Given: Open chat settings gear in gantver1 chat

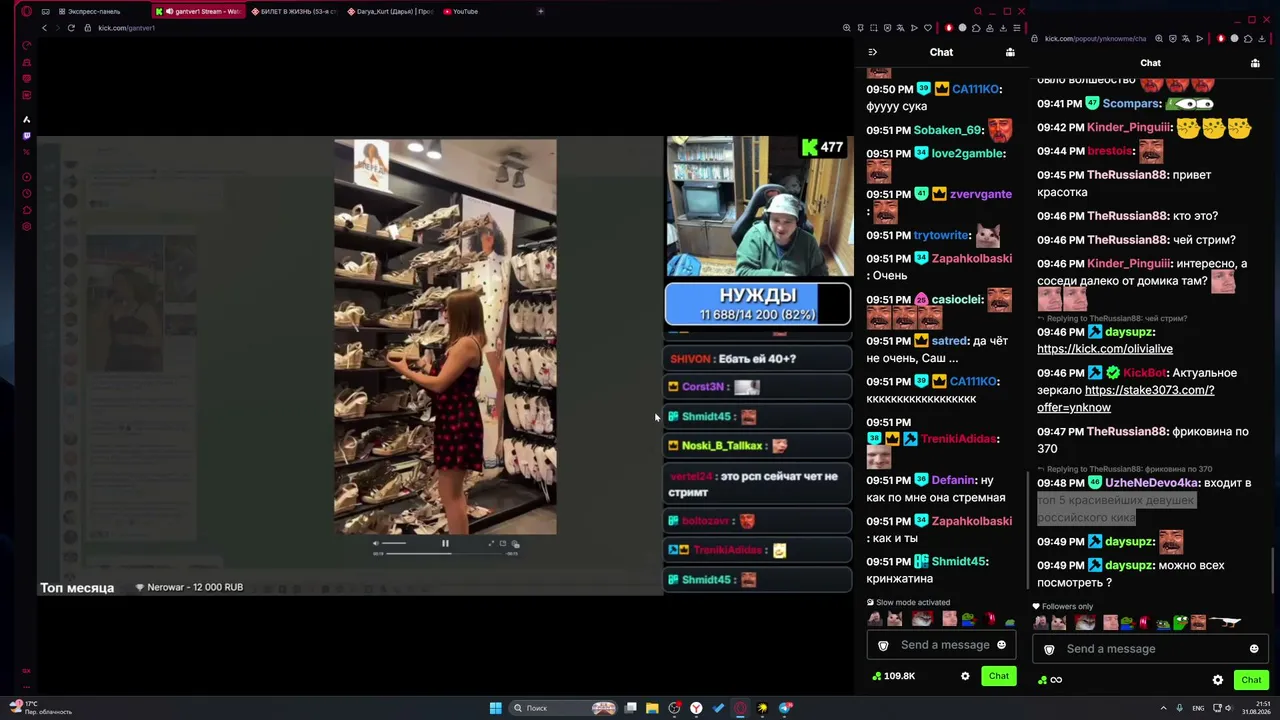Looking at the screenshot, I should pyautogui.click(x=965, y=676).
